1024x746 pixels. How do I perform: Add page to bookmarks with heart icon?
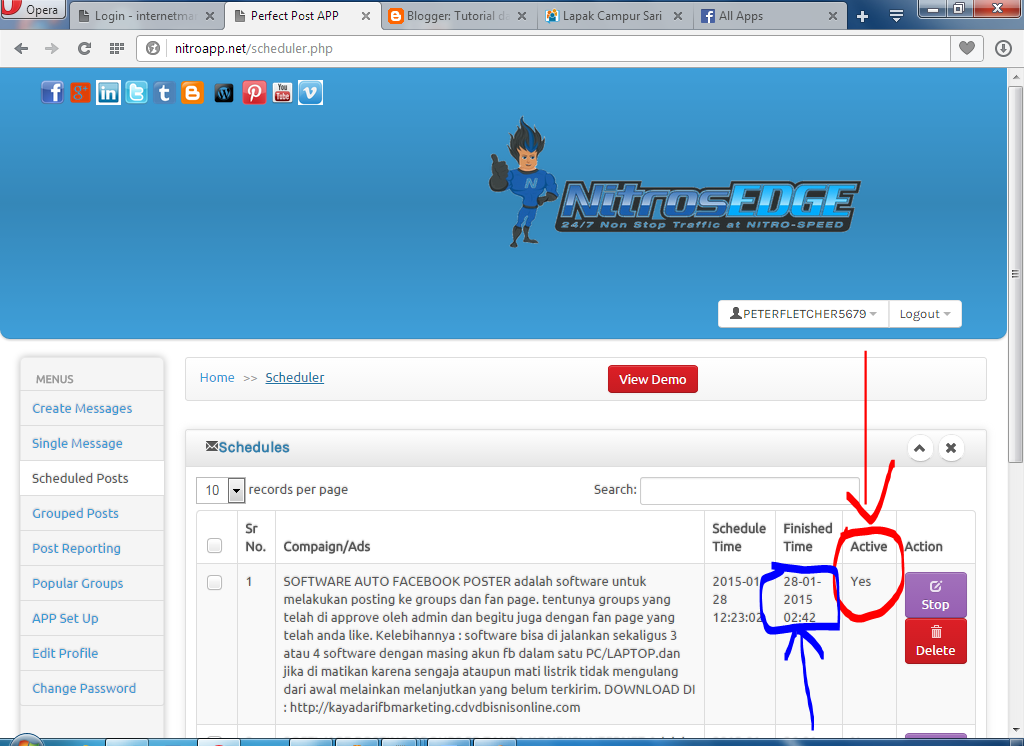pyautogui.click(x=967, y=48)
